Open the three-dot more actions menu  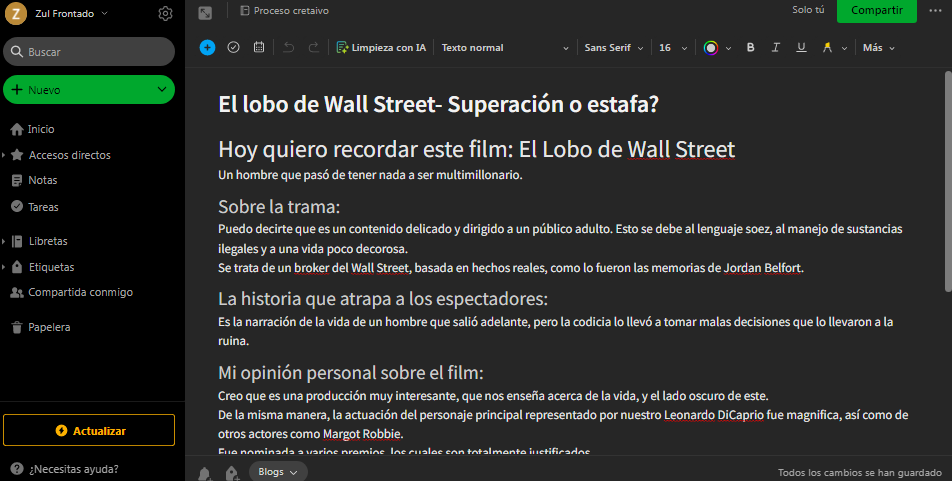click(x=935, y=10)
